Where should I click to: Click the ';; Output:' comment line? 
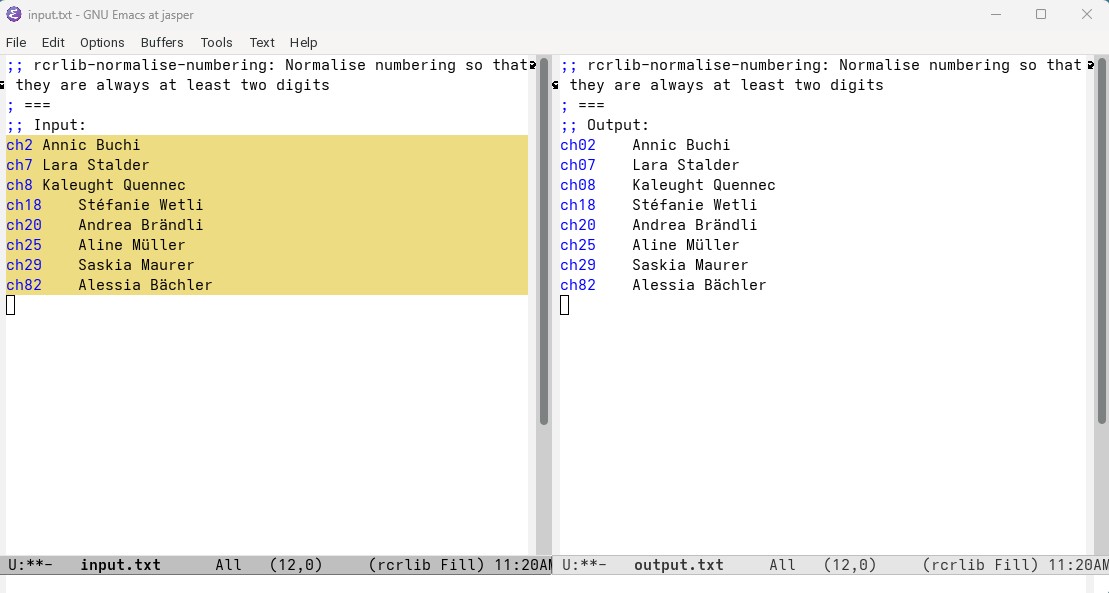click(x=605, y=125)
